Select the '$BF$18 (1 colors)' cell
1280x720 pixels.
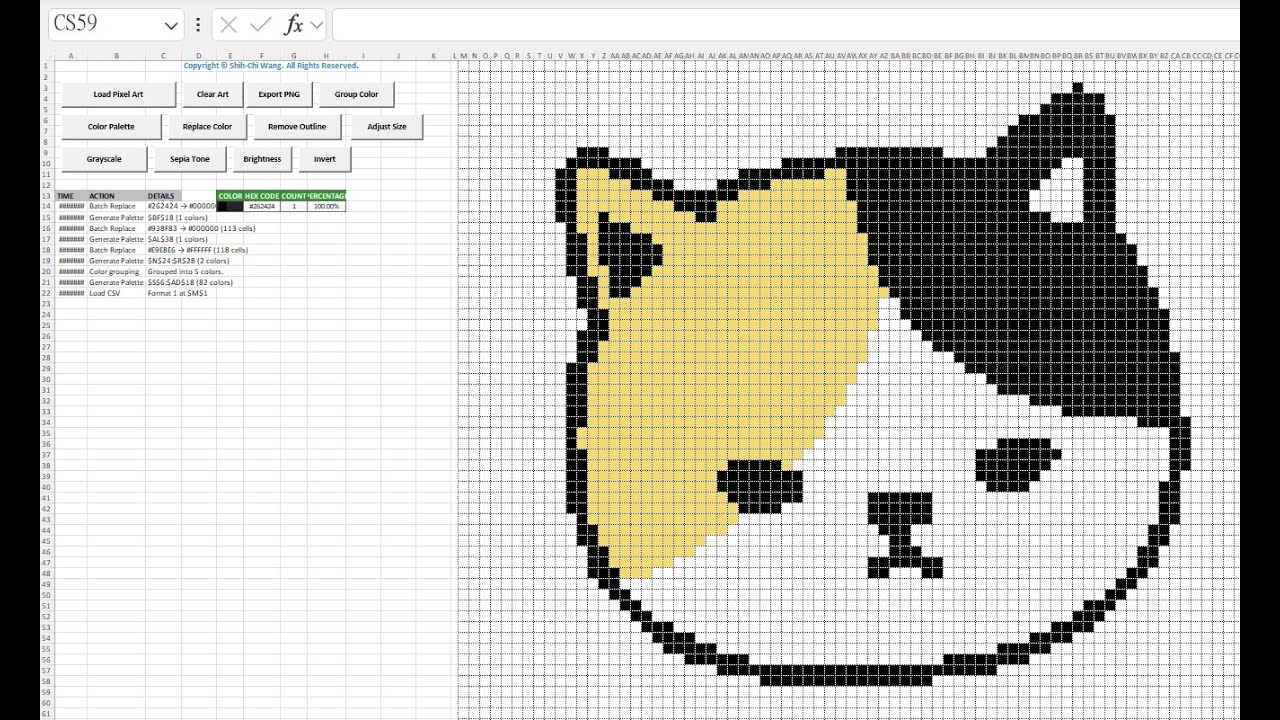pos(178,217)
